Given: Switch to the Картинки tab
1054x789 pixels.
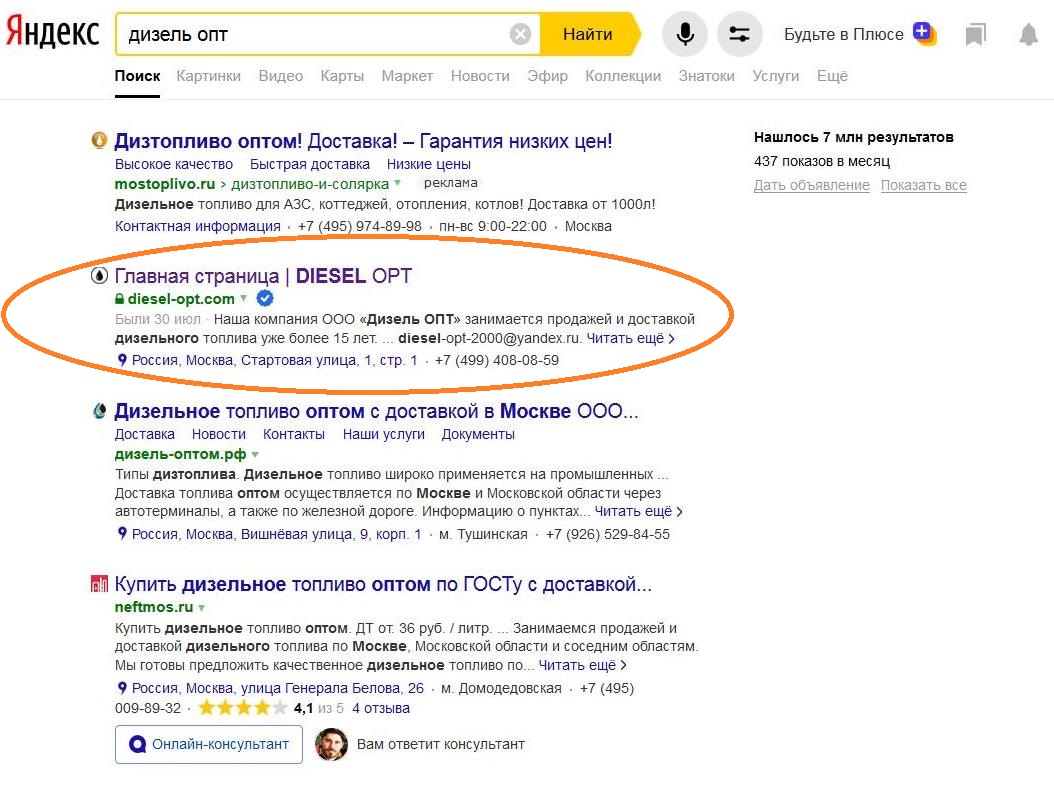Looking at the screenshot, I should [x=208, y=76].
